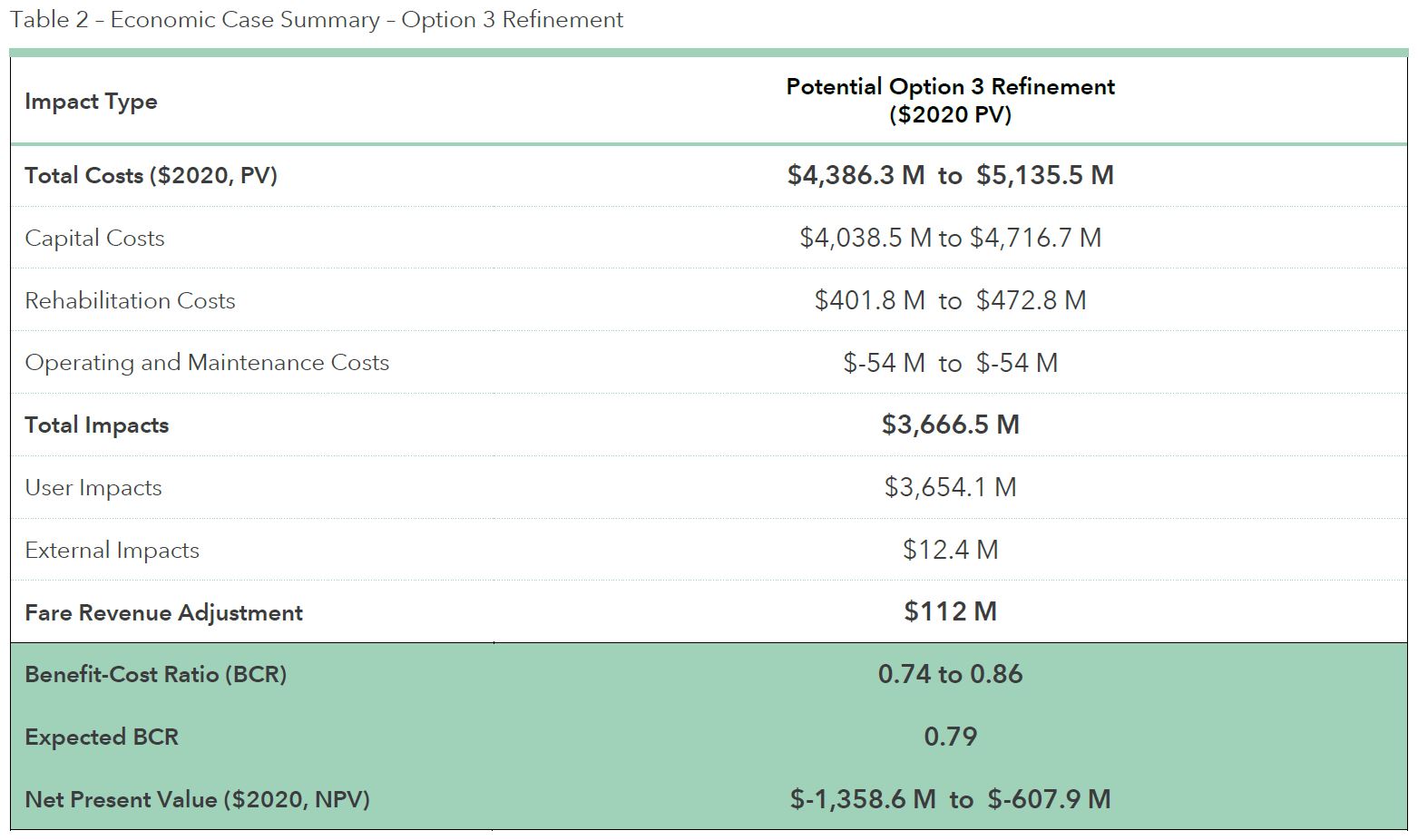Select 'Operating and Maintenance Costs' label
Image resolution: width=1418 pixels, height=840 pixels.
pos(207,363)
